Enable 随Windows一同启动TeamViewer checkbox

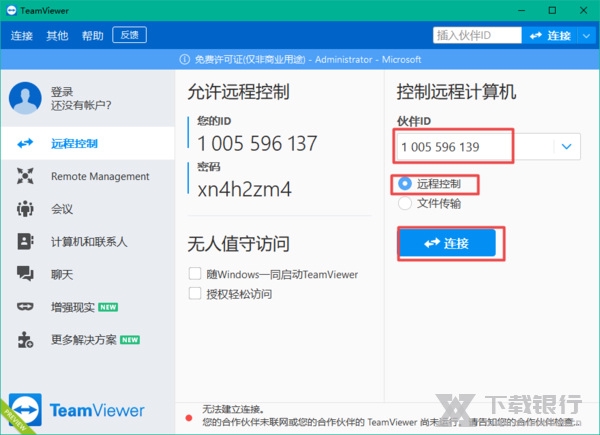tap(195, 274)
